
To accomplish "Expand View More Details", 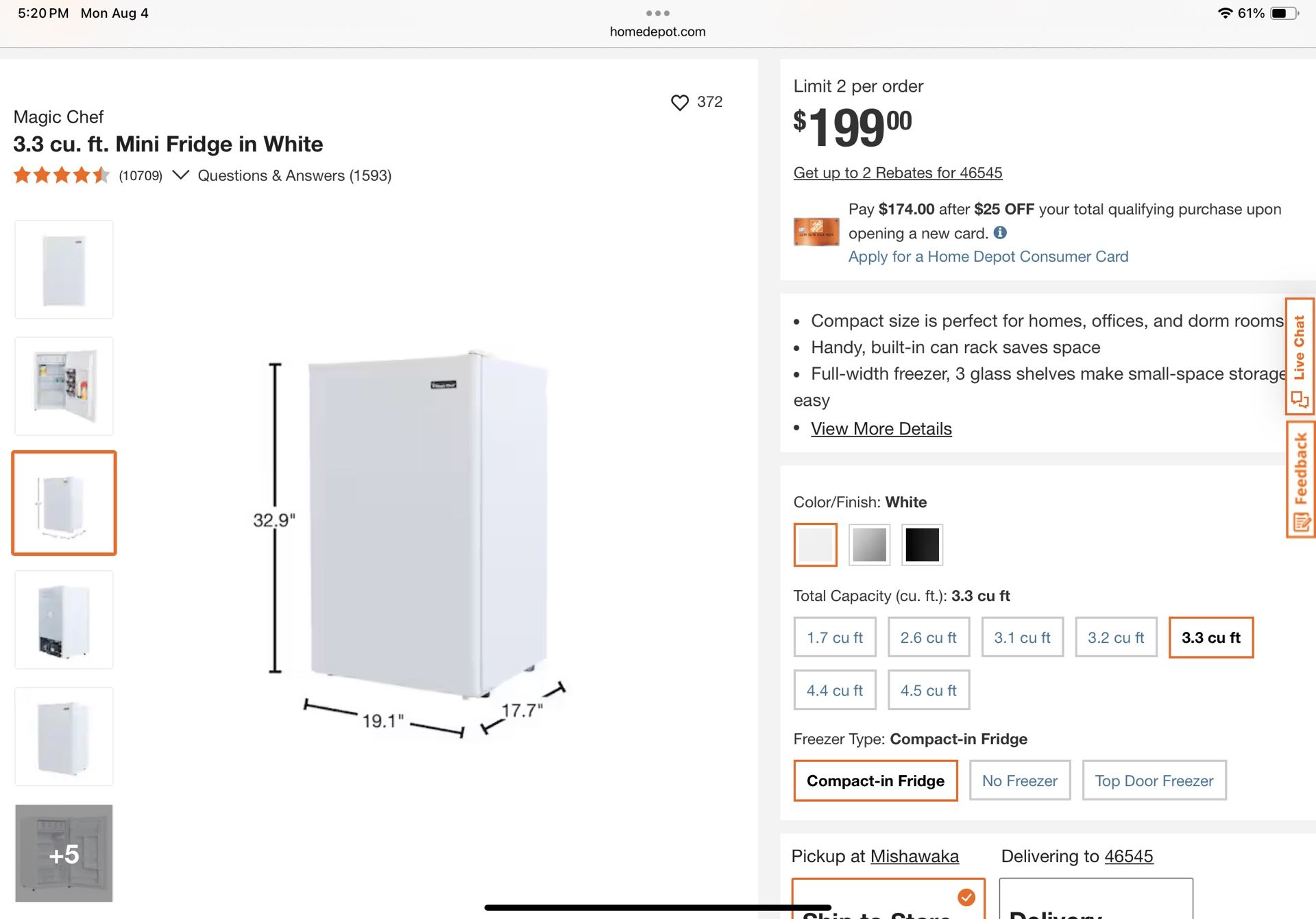I will (x=881, y=428).
